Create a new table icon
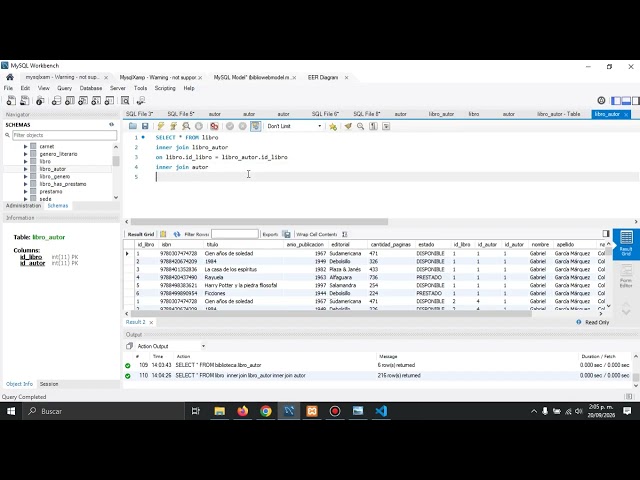 (x=70, y=100)
